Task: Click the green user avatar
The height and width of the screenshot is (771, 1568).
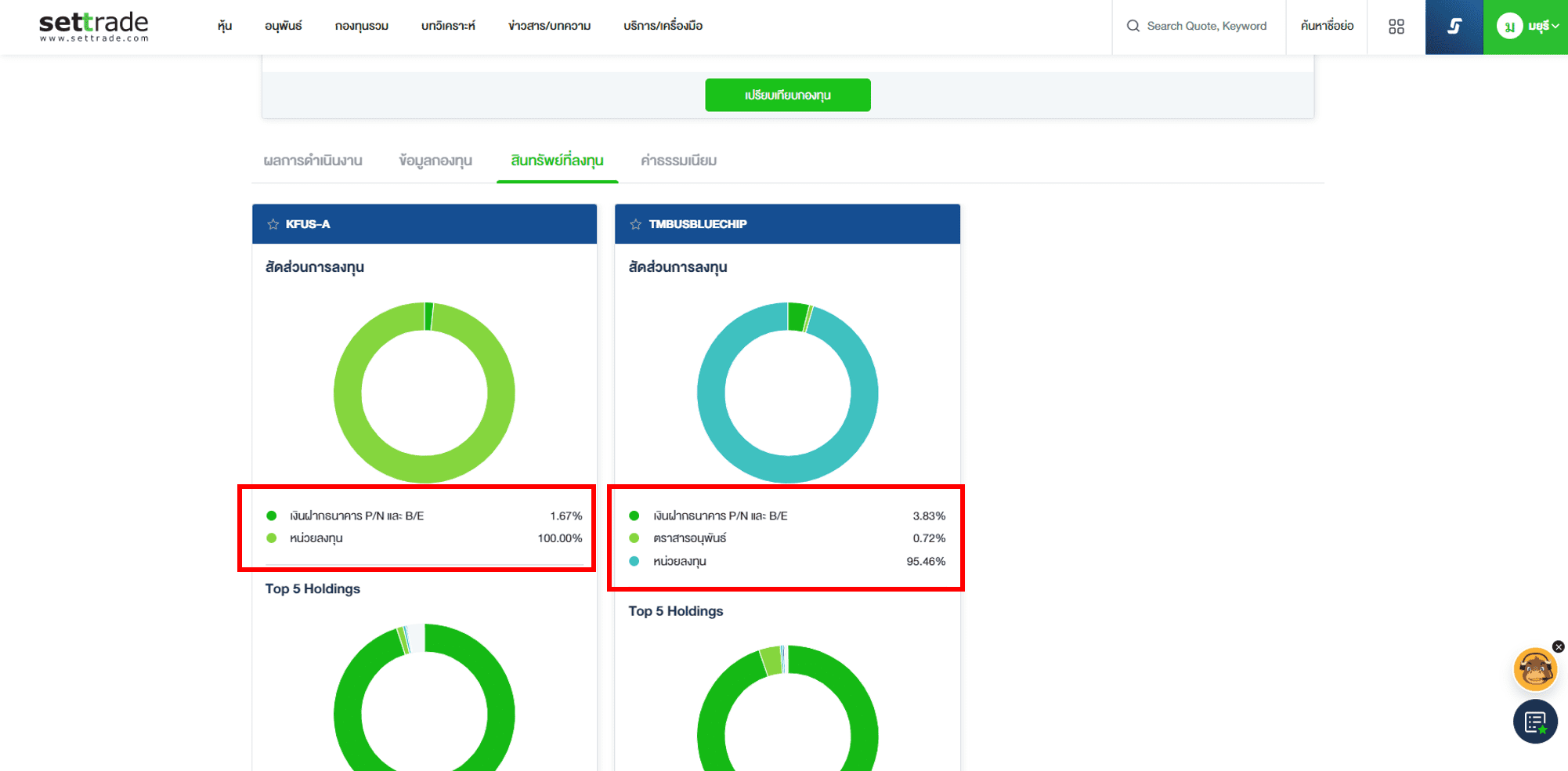Action: pyautogui.click(x=1509, y=26)
